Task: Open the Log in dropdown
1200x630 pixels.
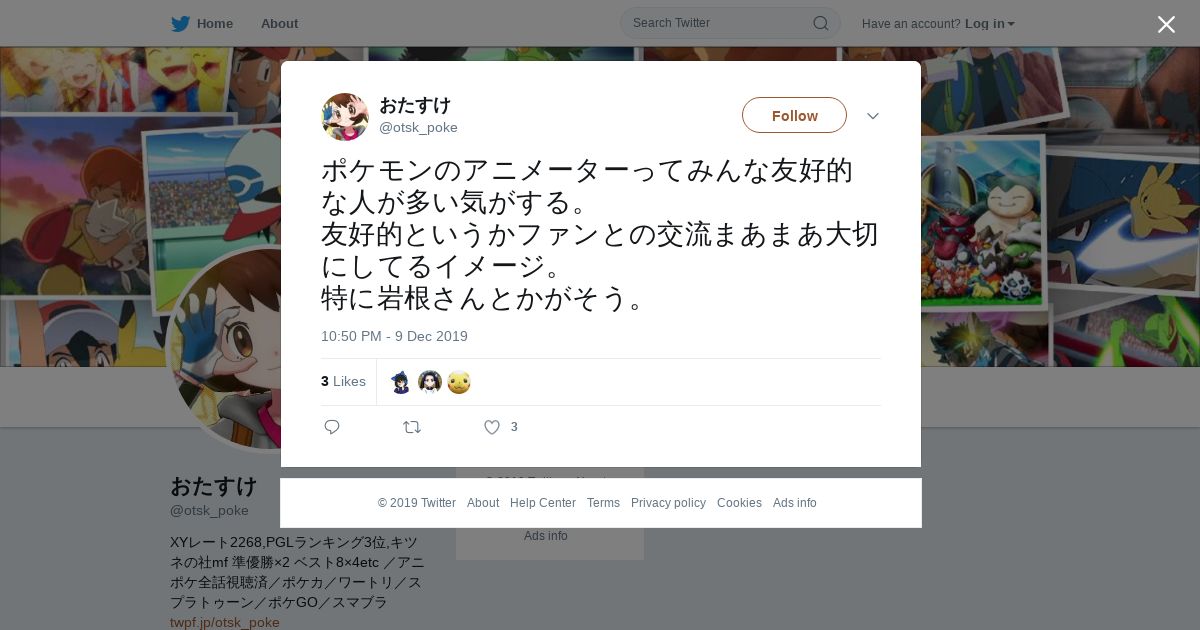Action: 989,23
